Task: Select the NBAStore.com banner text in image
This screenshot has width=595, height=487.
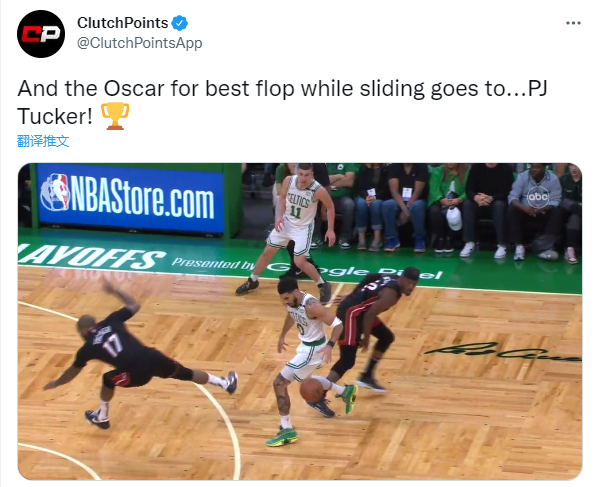Action: 142,198
